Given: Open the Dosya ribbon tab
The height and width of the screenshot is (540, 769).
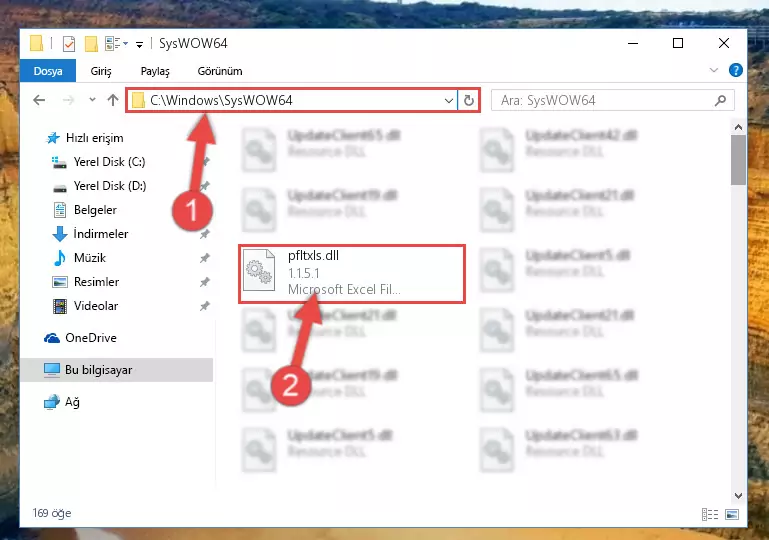Looking at the screenshot, I should [48, 71].
